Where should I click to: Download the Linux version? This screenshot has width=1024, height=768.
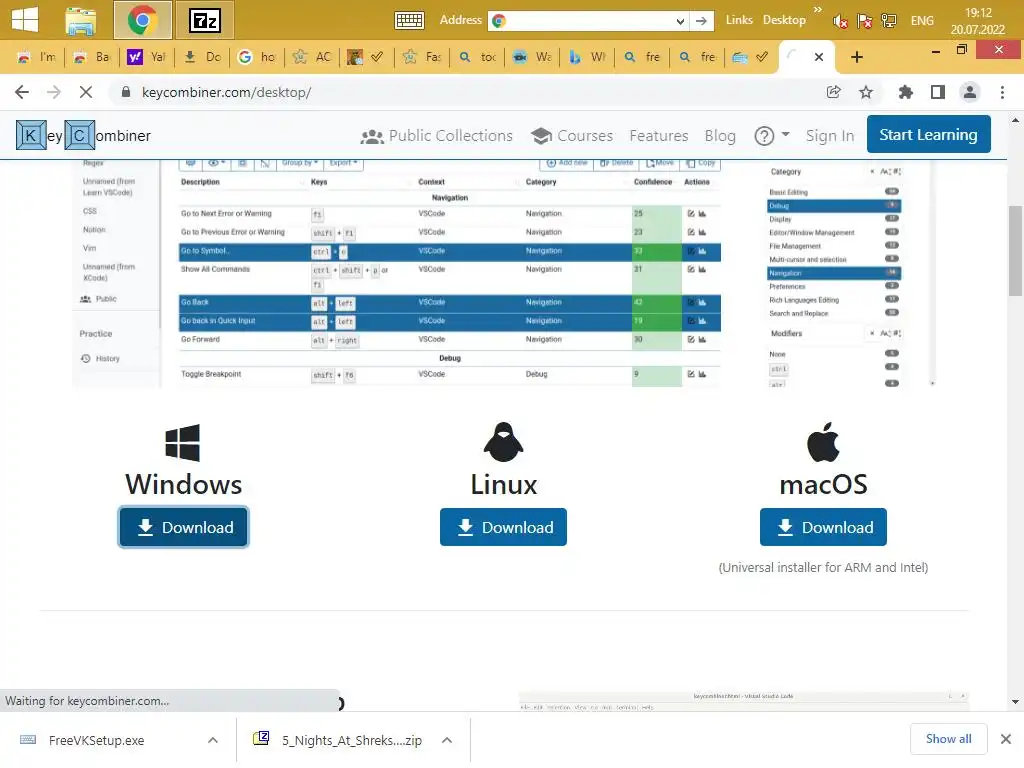pos(503,527)
